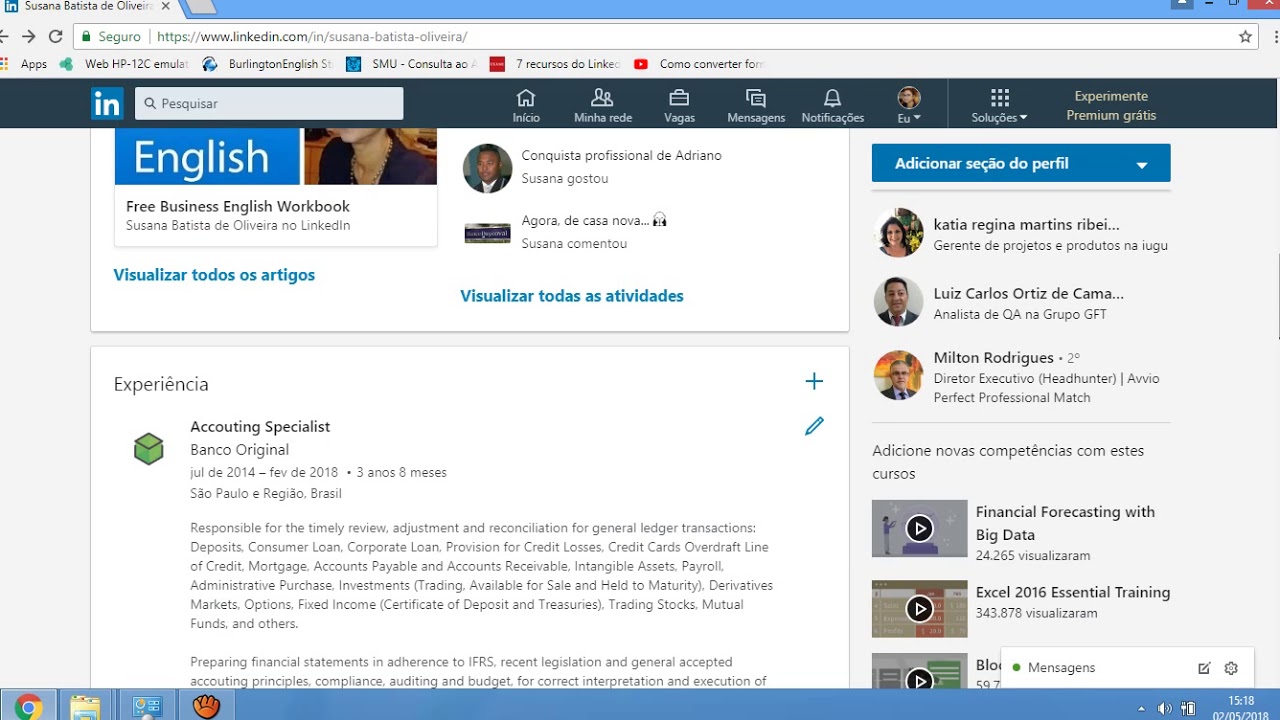Screen dimensions: 1280x720
Task: Open a new browser tab
Action: (201, 6)
